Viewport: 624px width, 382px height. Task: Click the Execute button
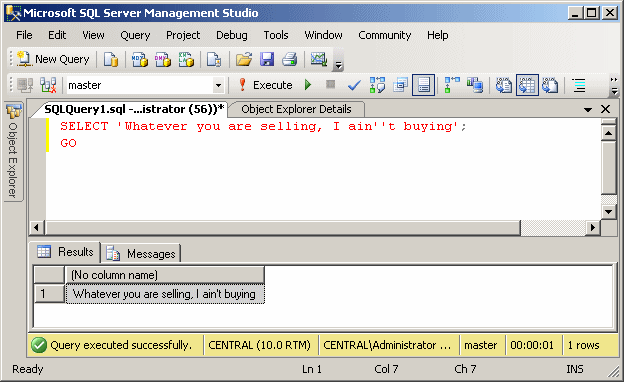[x=265, y=85]
